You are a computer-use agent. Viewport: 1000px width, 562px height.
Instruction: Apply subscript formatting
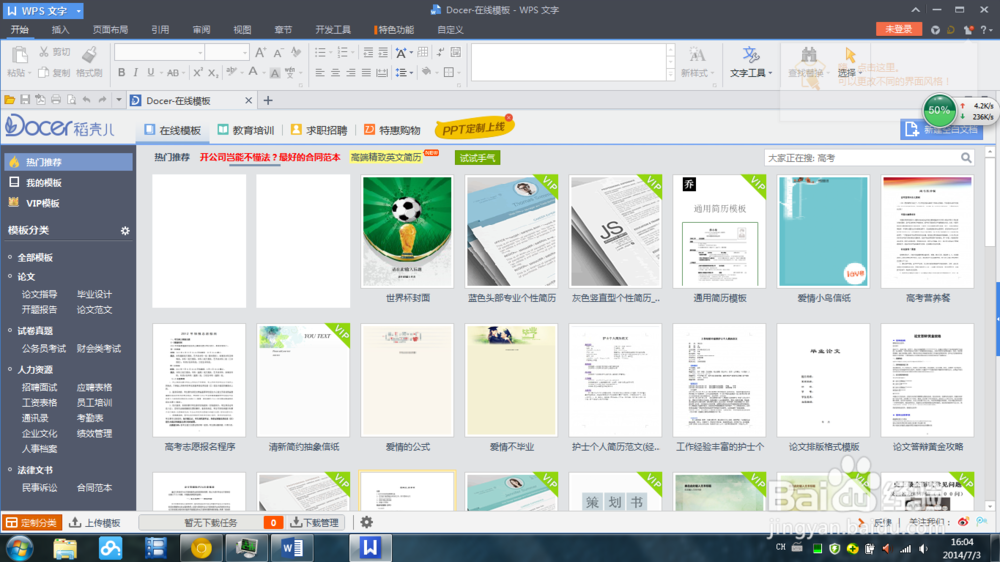213,73
